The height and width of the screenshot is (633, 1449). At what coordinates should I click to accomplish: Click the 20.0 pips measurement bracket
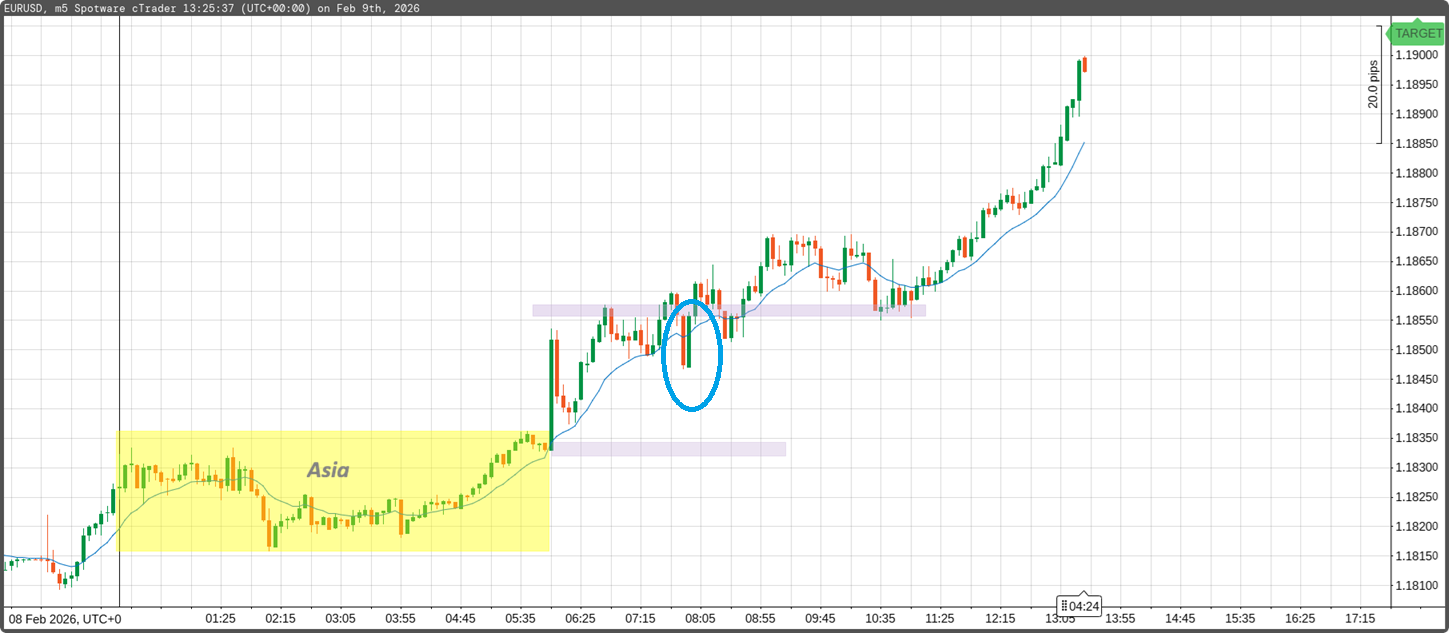[x=1379, y=85]
